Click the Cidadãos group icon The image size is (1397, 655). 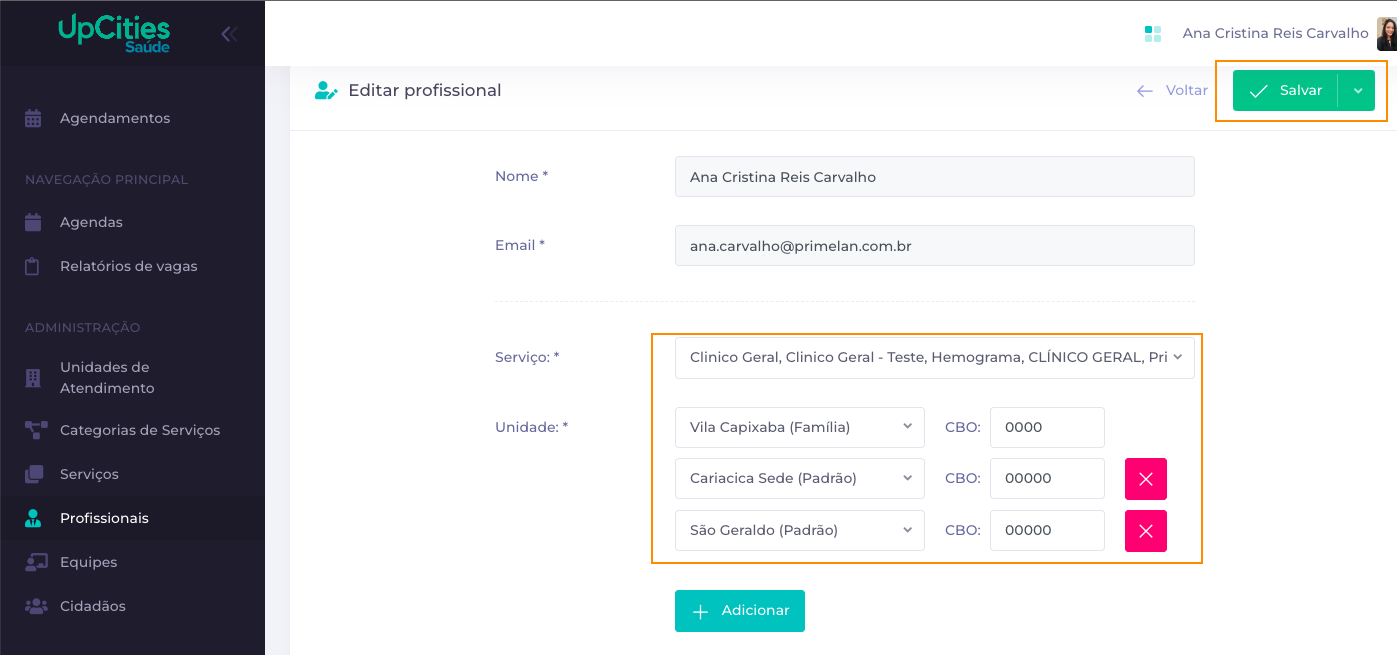click(36, 606)
